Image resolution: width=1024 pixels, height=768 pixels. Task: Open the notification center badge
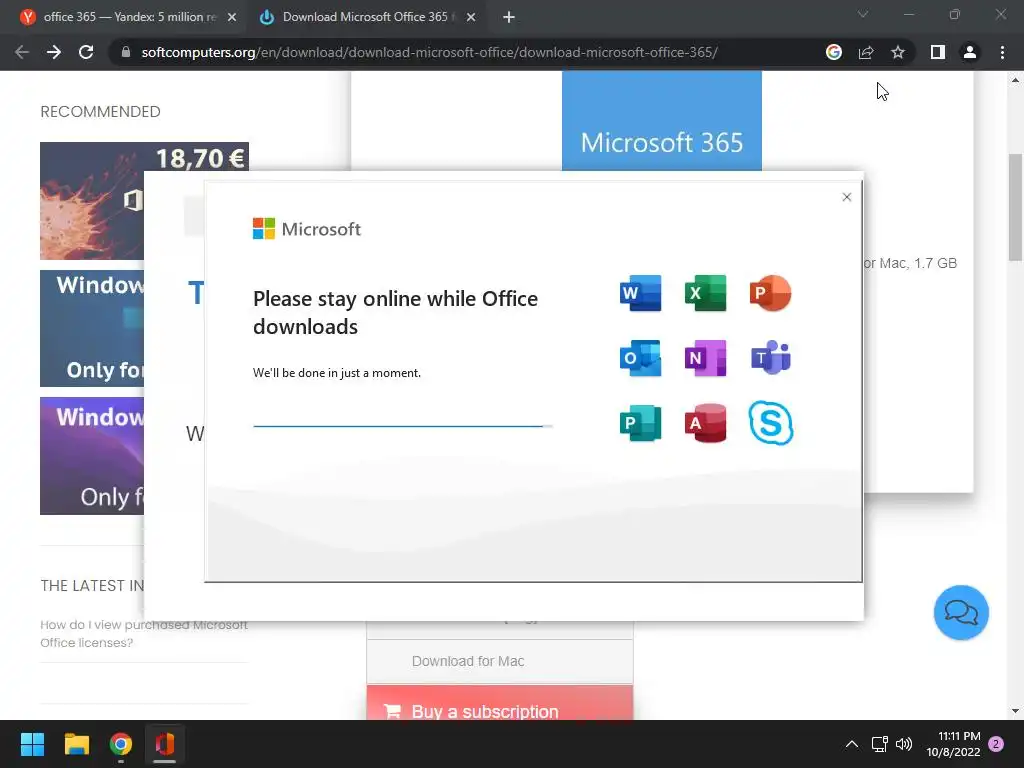click(x=996, y=744)
